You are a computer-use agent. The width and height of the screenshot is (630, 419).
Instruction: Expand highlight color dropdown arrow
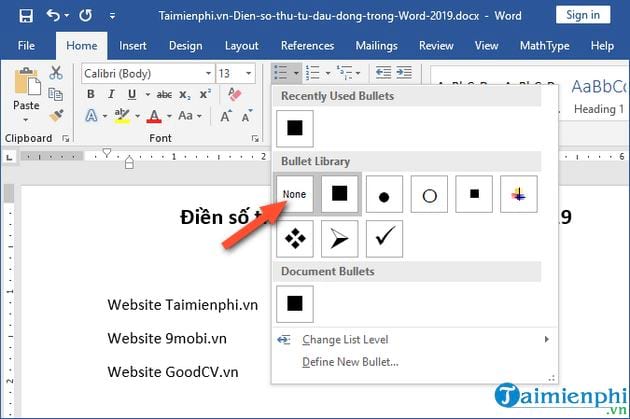(x=137, y=117)
